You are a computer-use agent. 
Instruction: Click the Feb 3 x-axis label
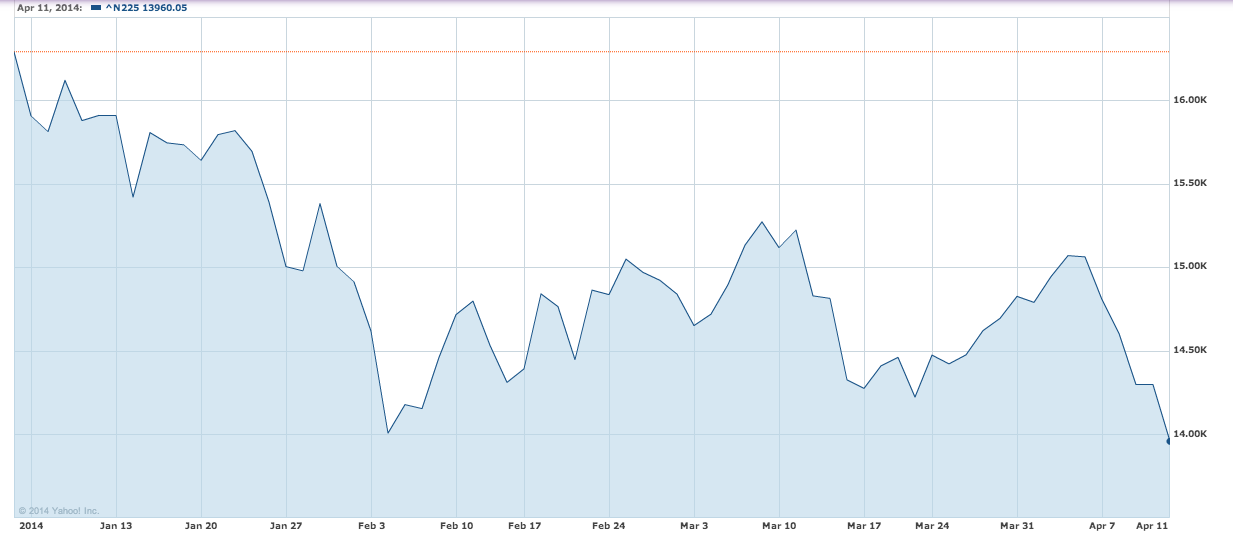(371, 525)
